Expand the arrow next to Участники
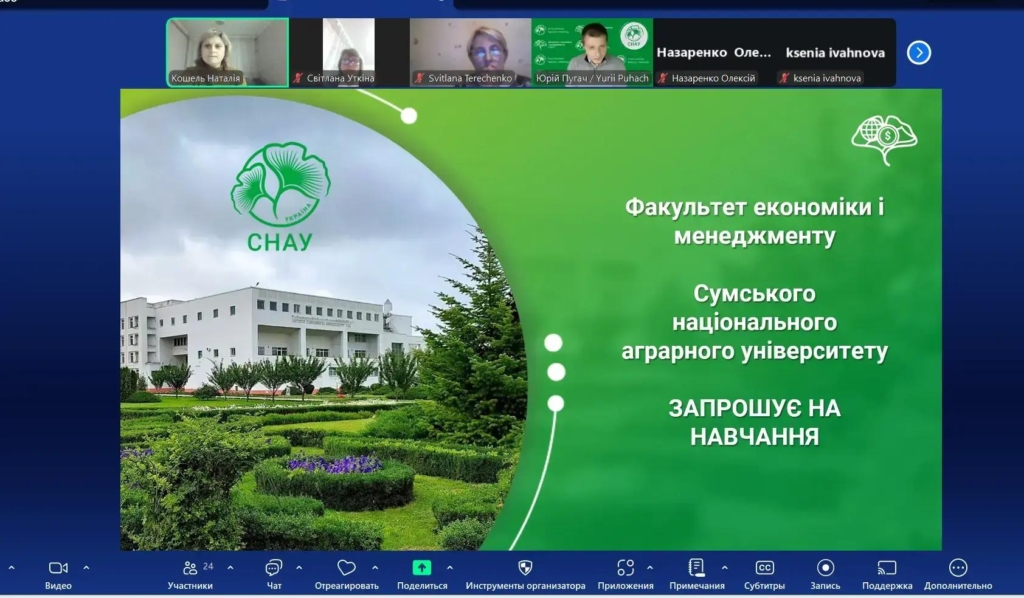Image resolution: width=1024 pixels, height=598 pixels. pos(230,568)
